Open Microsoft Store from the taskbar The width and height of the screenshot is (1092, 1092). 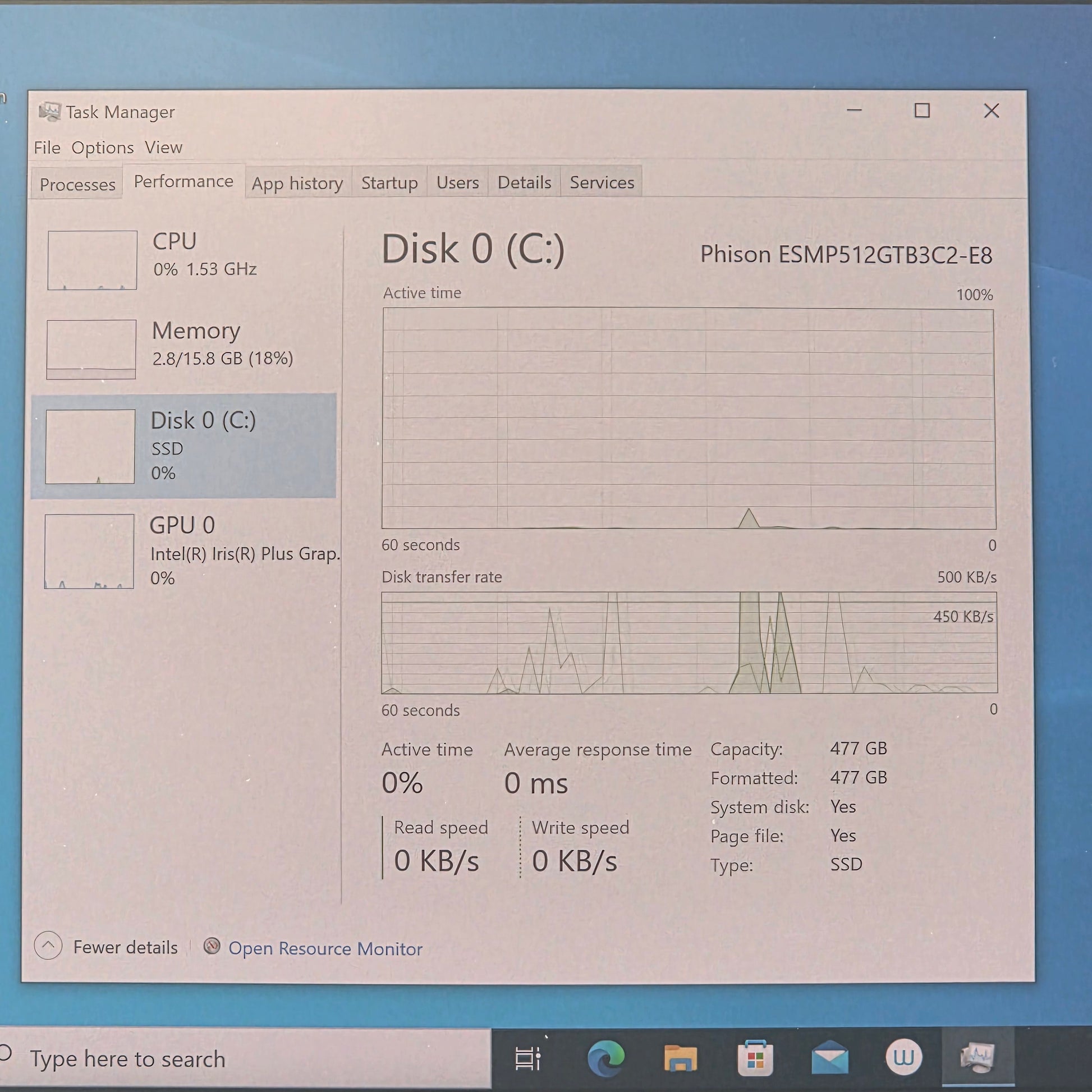[x=755, y=1058]
